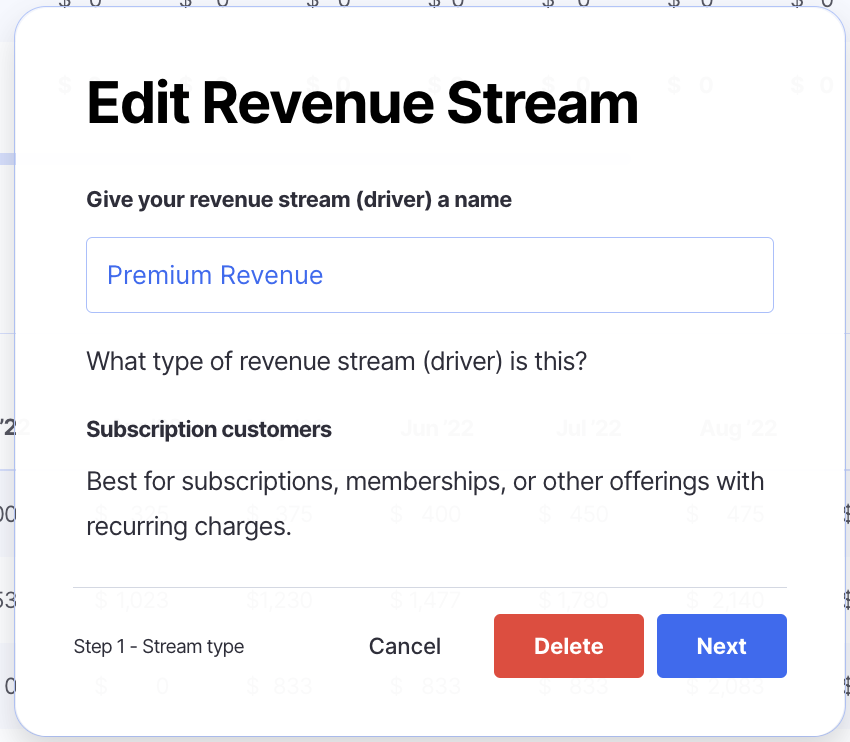Click the 'What type of revenue stream' question
The image size is (850, 742).
(336, 360)
